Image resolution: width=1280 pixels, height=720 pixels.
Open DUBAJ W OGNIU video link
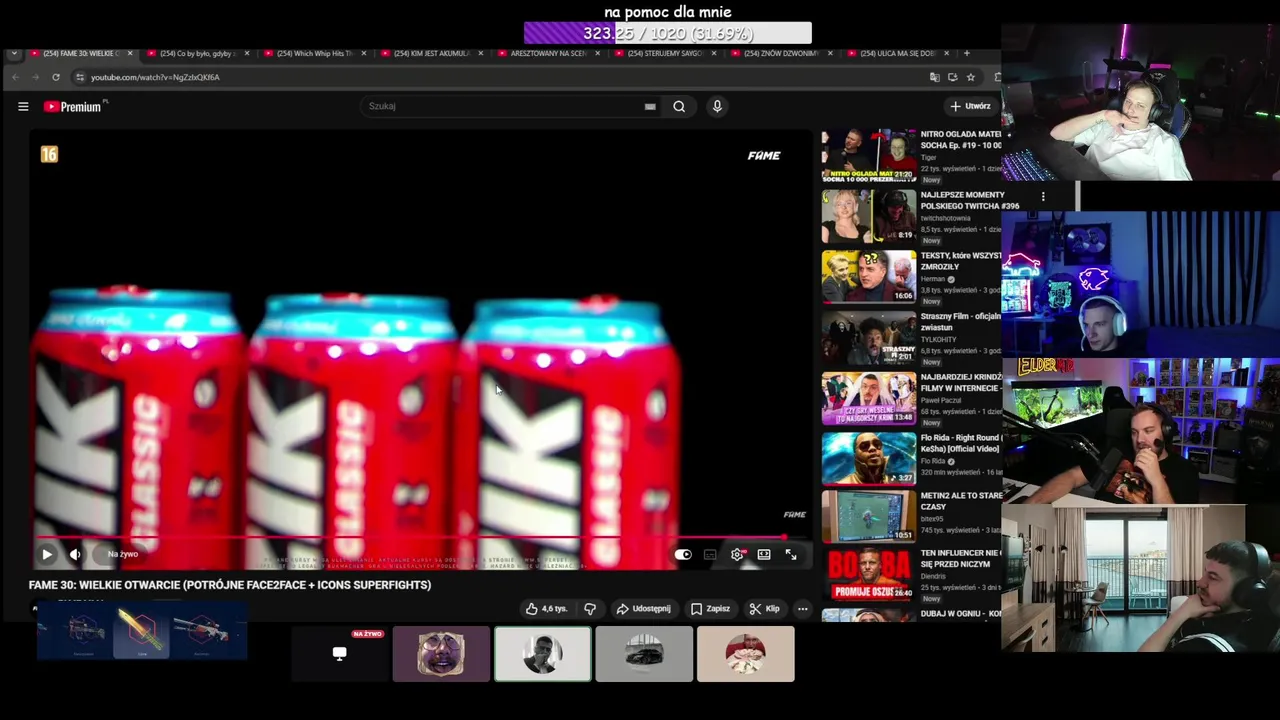pos(960,613)
